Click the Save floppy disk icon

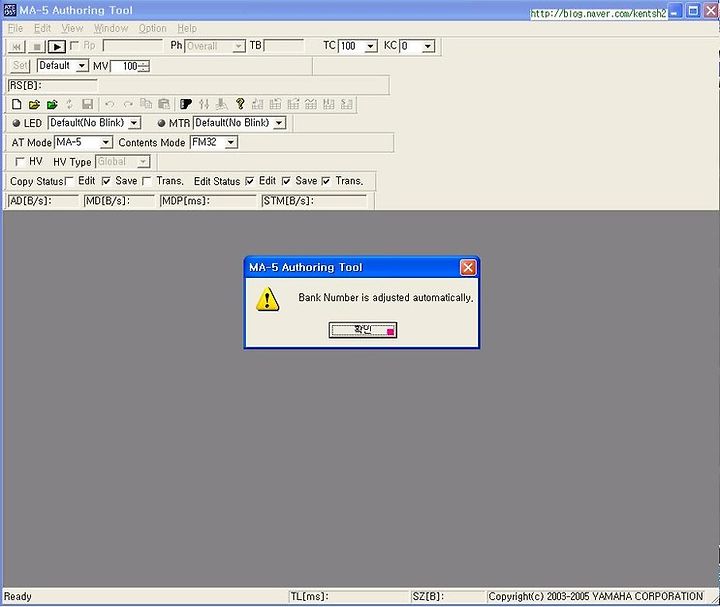pyautogui.click(x=88, y=104)
